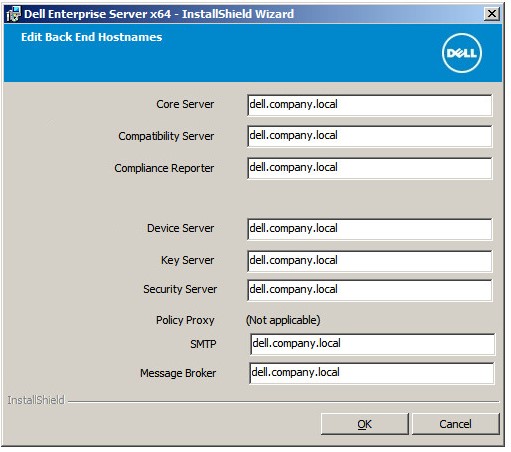511x452 pixels.
Task: Focus the Device Server hostname box
Action: (x=369, y=229)
